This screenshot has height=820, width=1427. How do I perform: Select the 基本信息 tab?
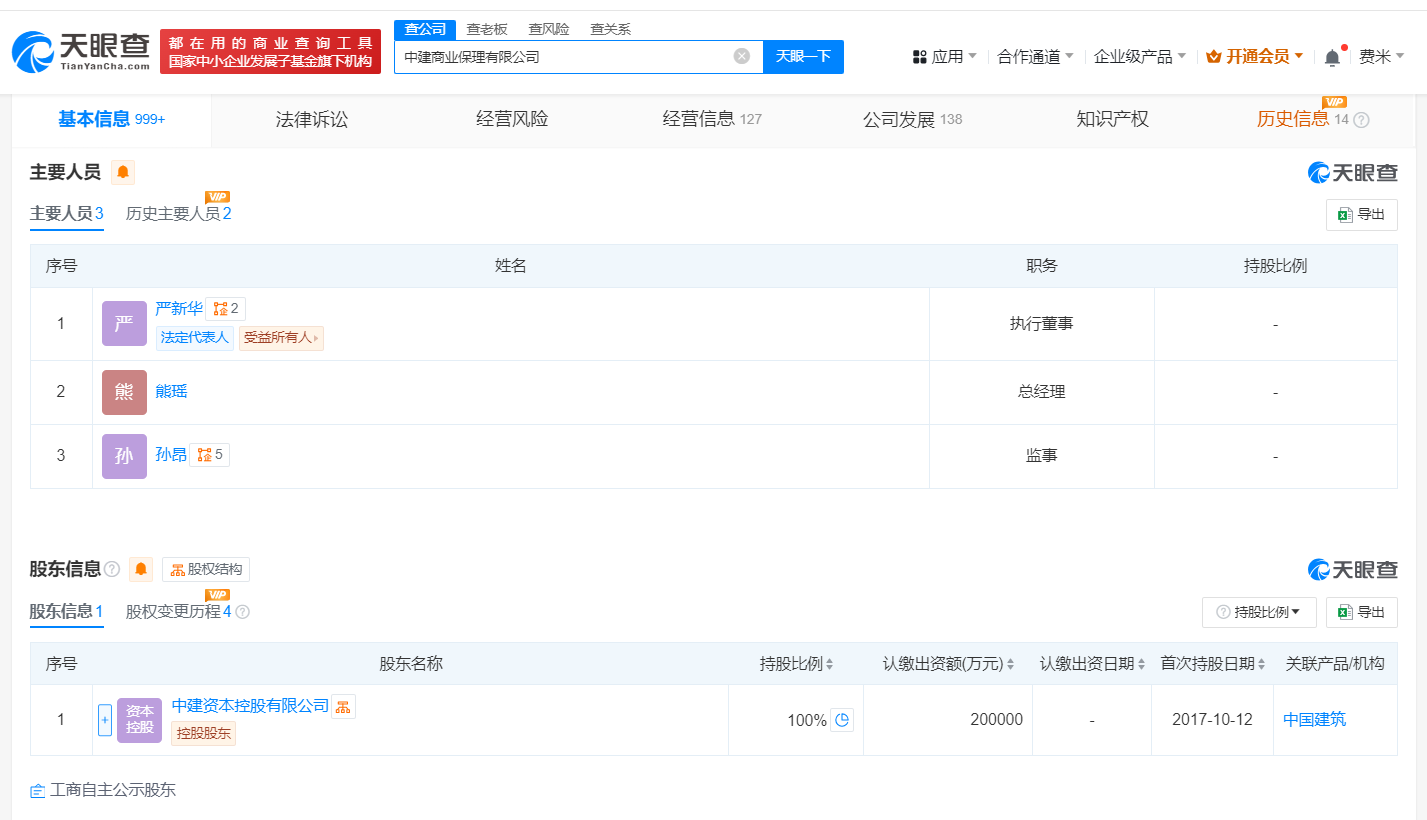point(112,120)
